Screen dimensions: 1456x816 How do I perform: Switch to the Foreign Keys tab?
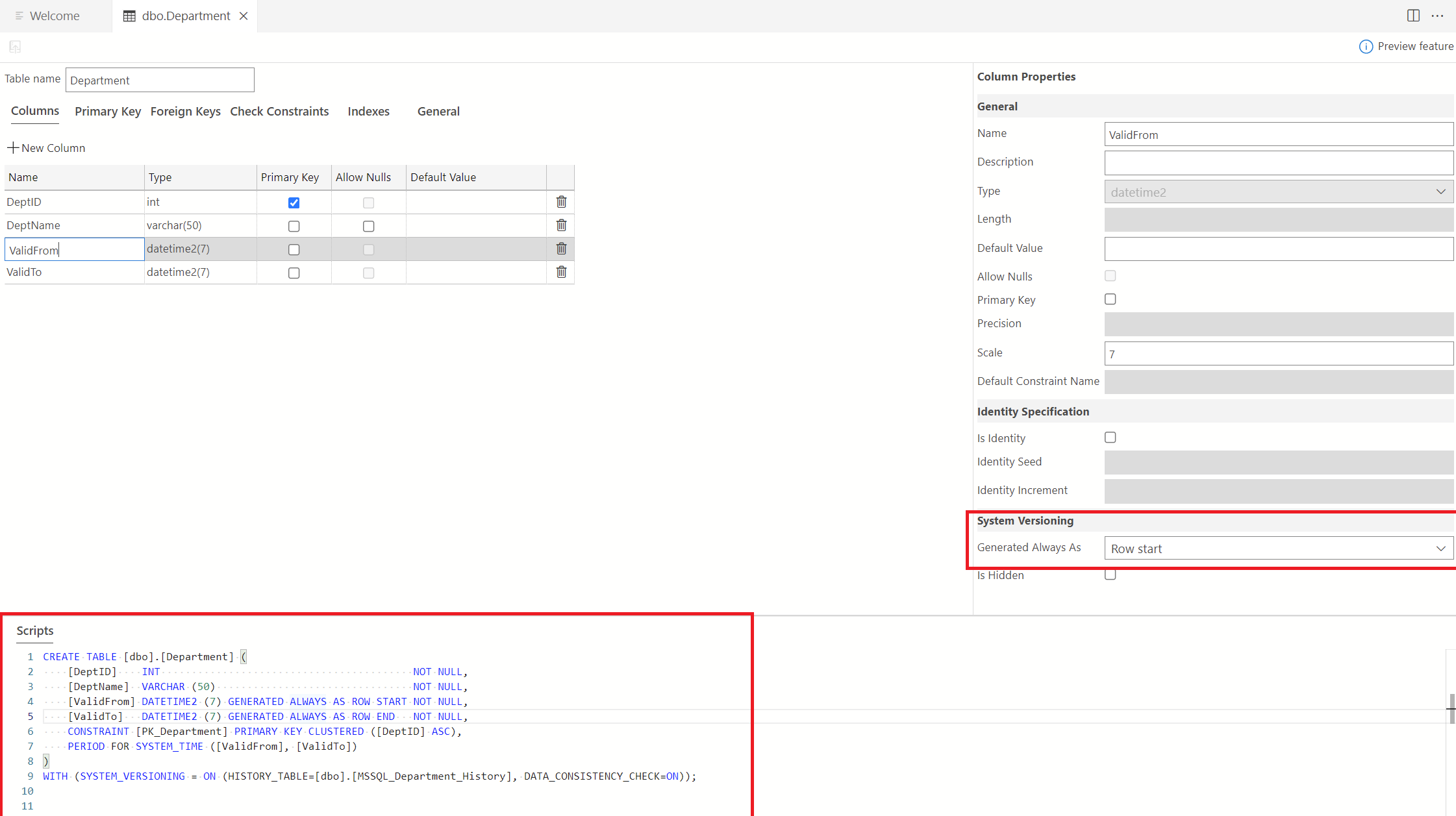tap(185, 111)
